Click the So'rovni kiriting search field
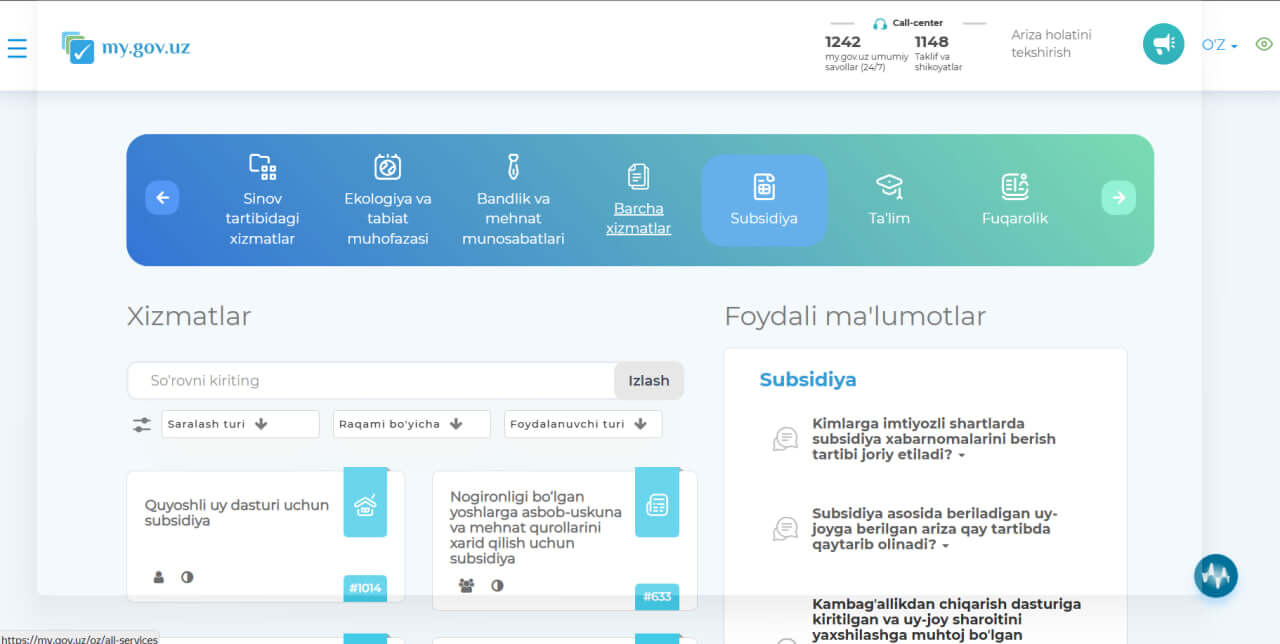Screen dimensions: 1280x644 click(371, 380)
